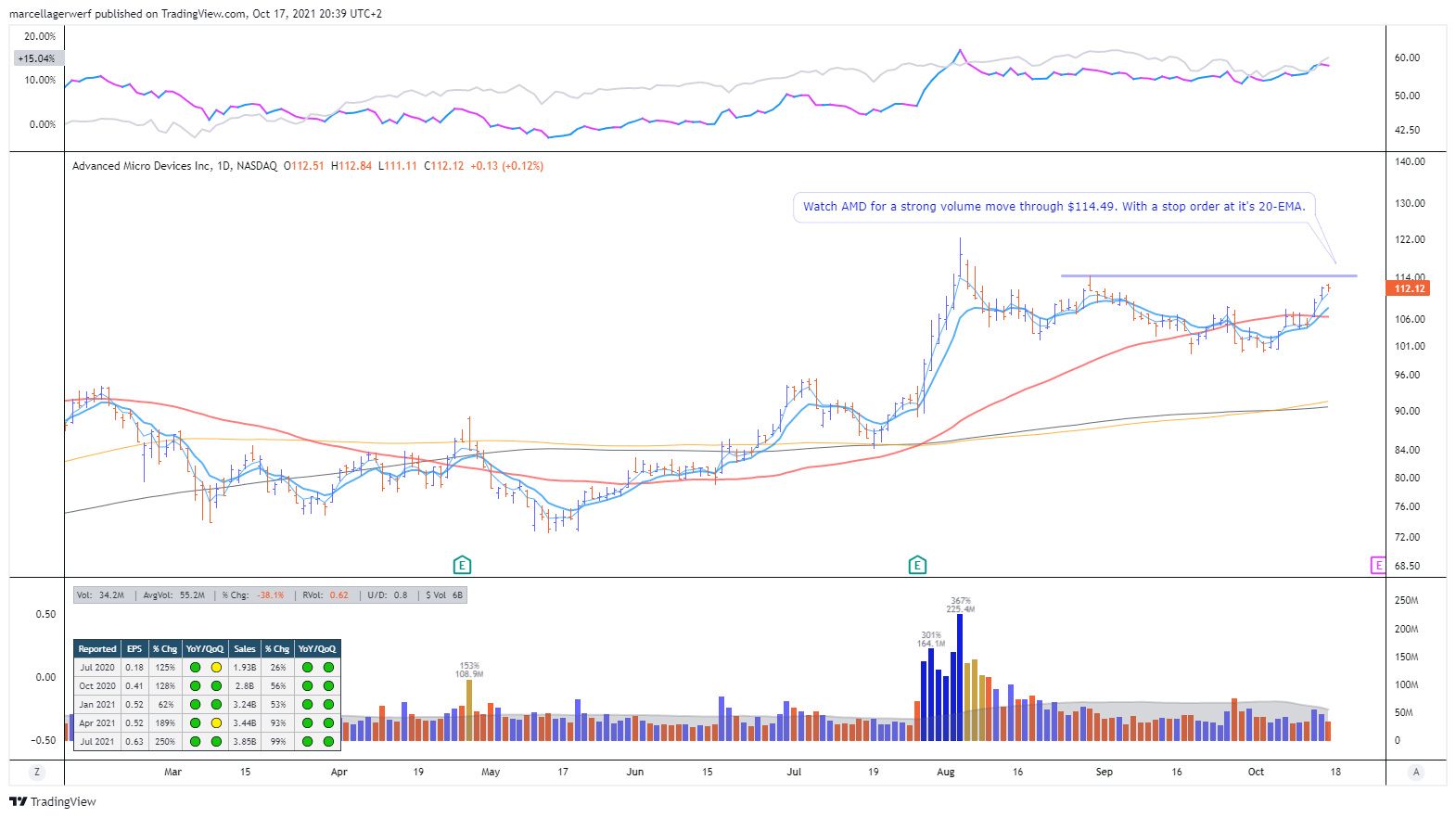The height and width of the screenshot is (818, 1456).
Task: Click the 140.00 price axis label
Action: [1410, 161]
